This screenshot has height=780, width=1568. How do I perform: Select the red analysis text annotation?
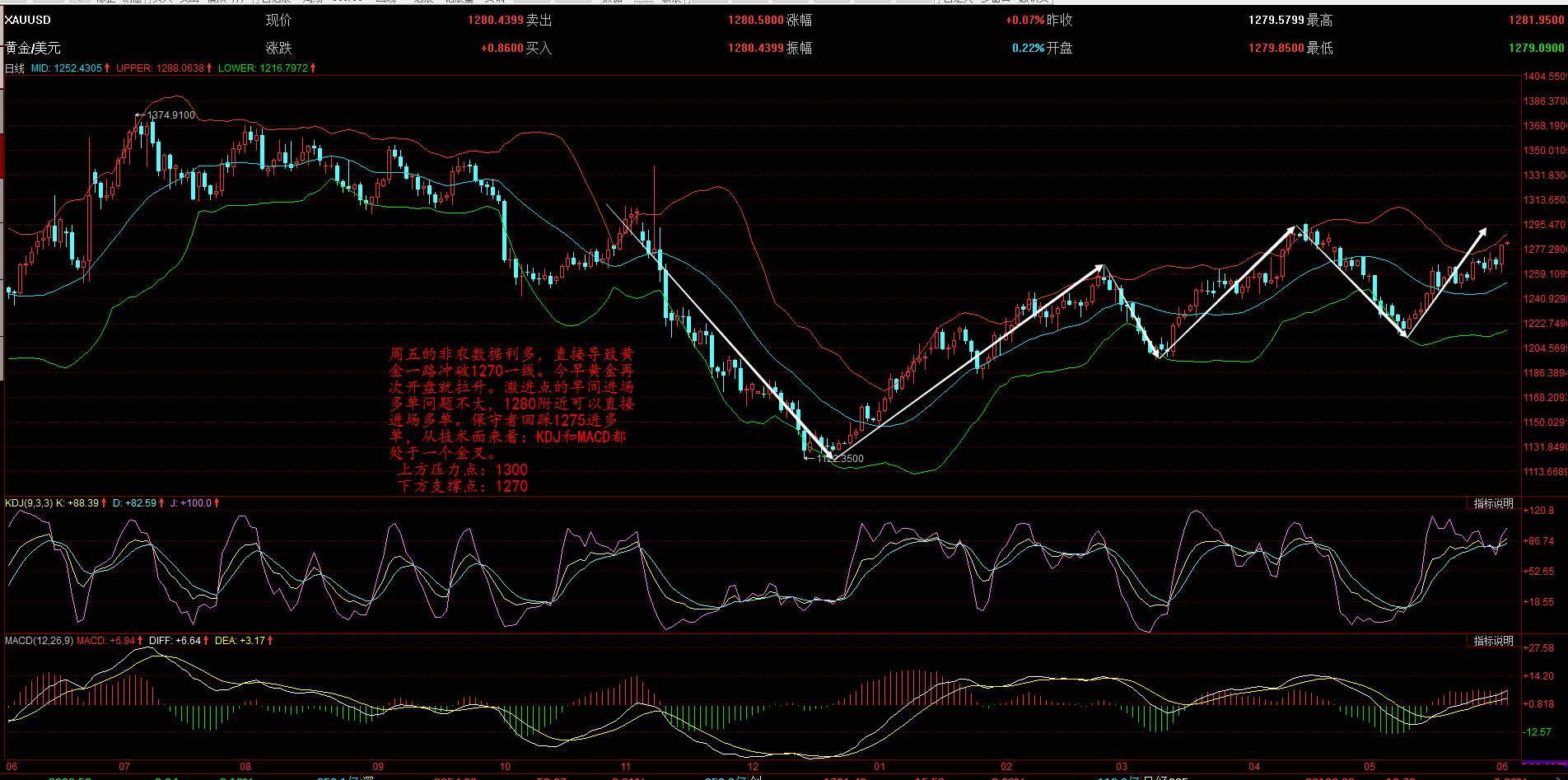coord(511,420)
